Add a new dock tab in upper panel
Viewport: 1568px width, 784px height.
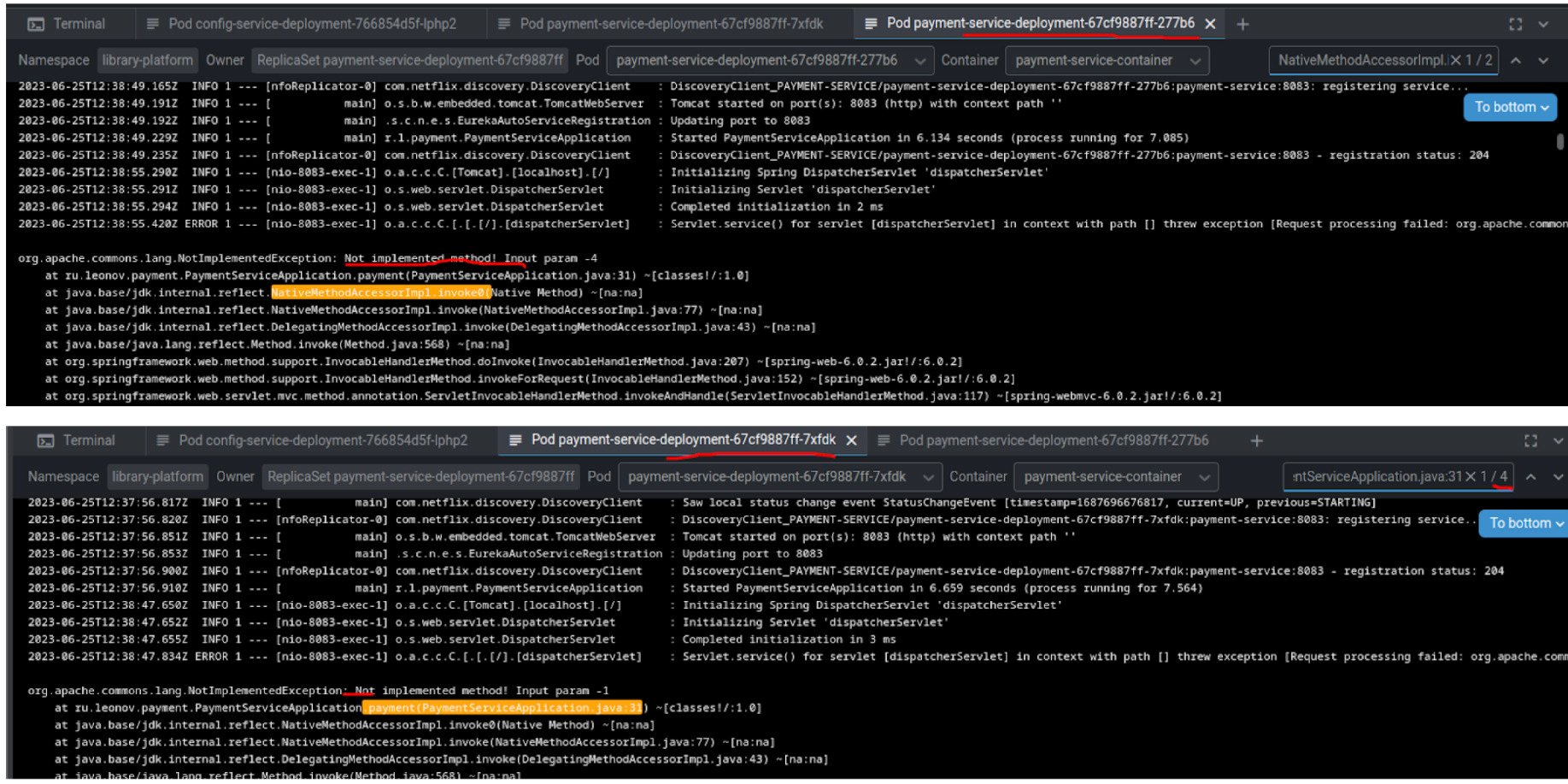(1242, 24)
